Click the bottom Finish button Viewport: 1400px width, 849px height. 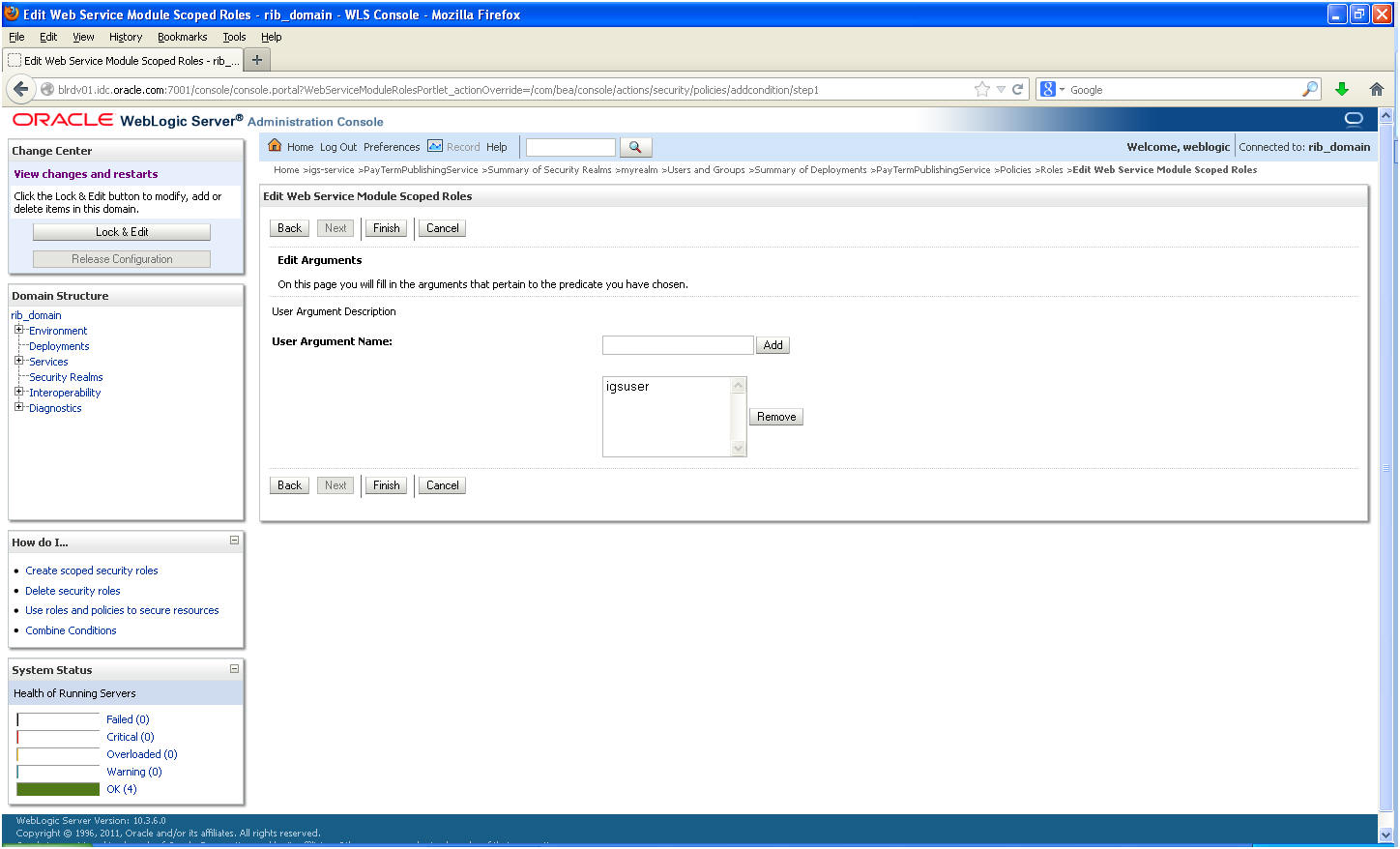(387, 485)
